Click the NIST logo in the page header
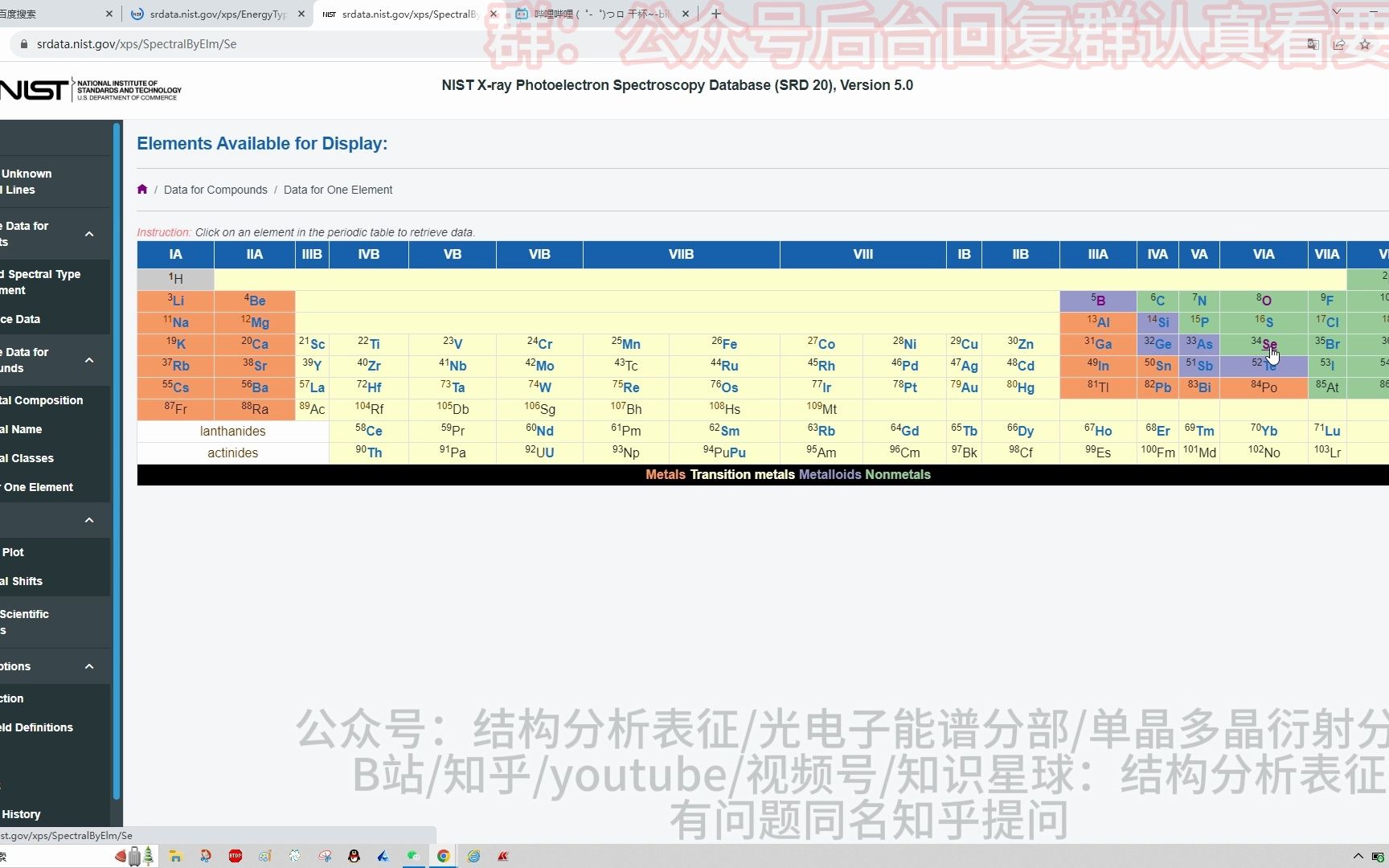 click(91, 90)
